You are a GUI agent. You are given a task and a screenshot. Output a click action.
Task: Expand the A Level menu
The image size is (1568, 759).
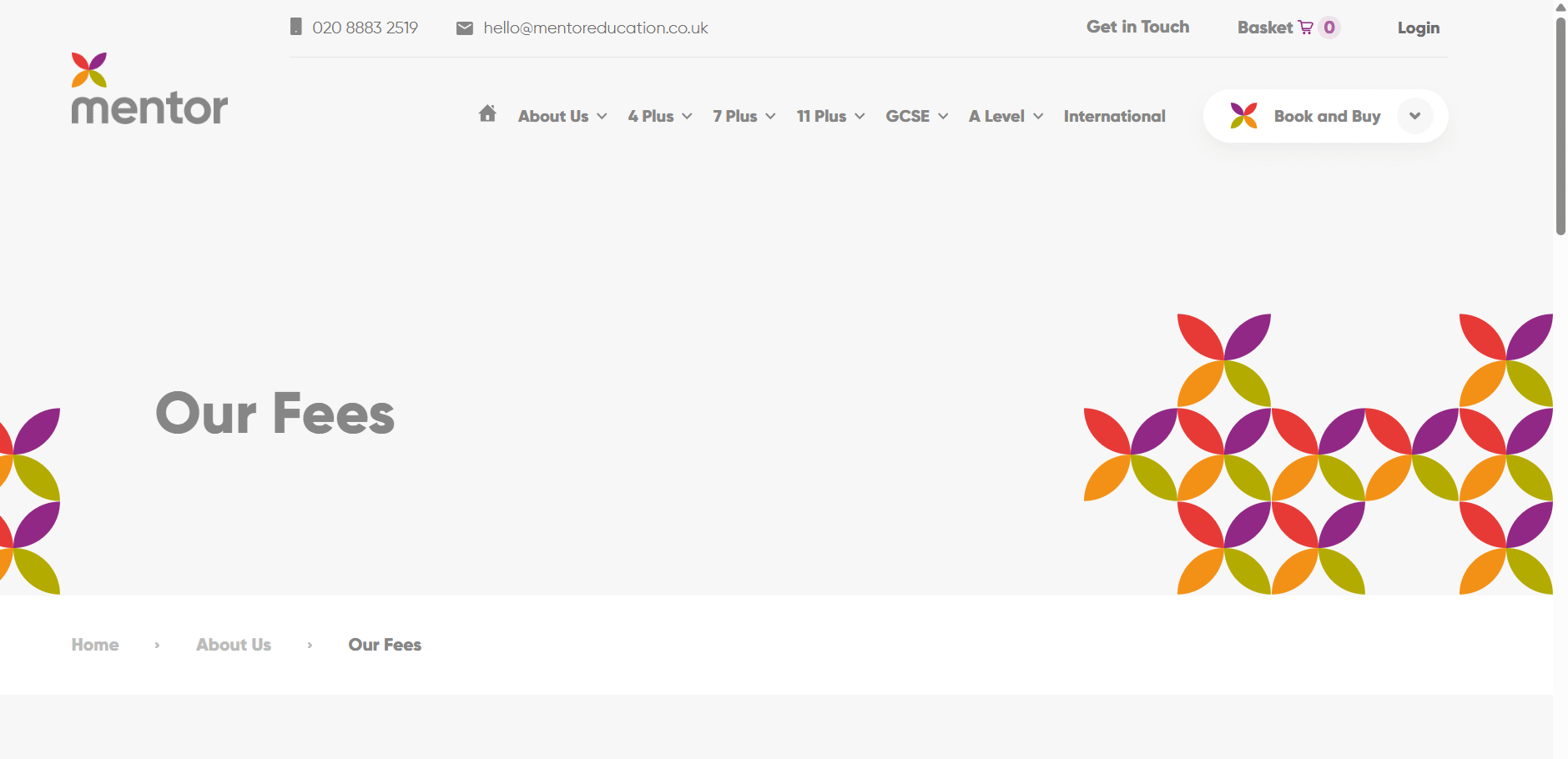tap(1006, 117)
